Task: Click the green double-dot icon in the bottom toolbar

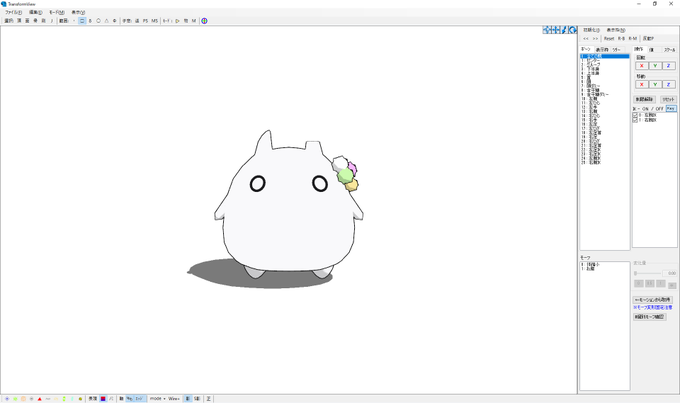Action: pos(64,399)
